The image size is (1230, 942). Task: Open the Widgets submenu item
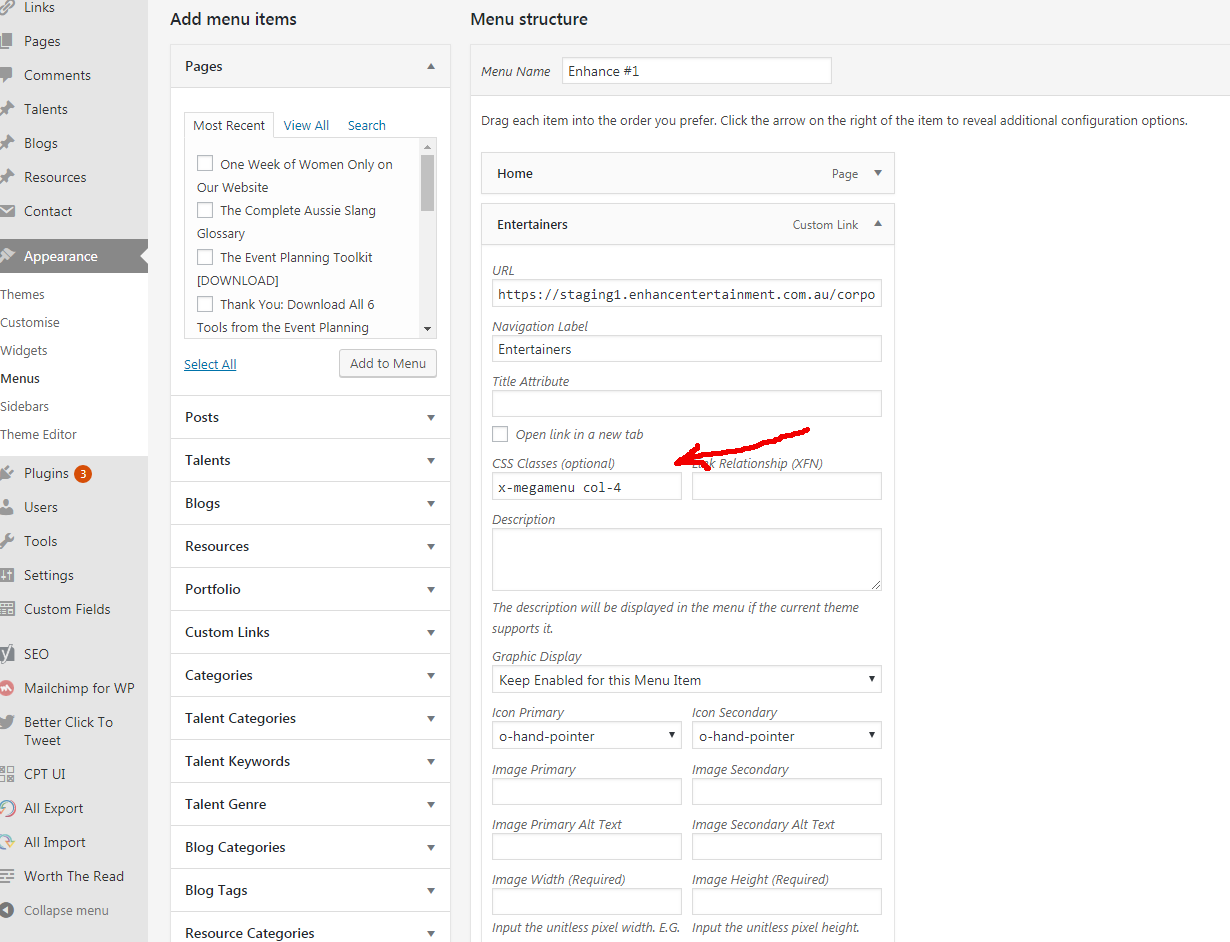(24, 350)
